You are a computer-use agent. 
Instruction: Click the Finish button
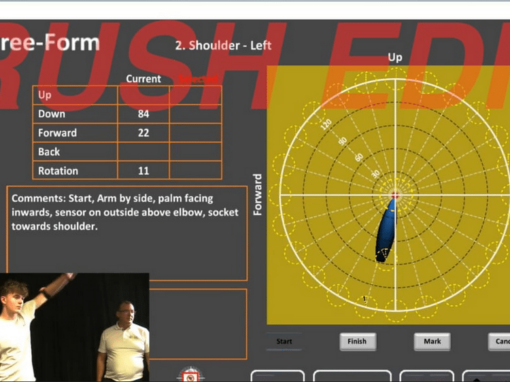pos(358,341)
